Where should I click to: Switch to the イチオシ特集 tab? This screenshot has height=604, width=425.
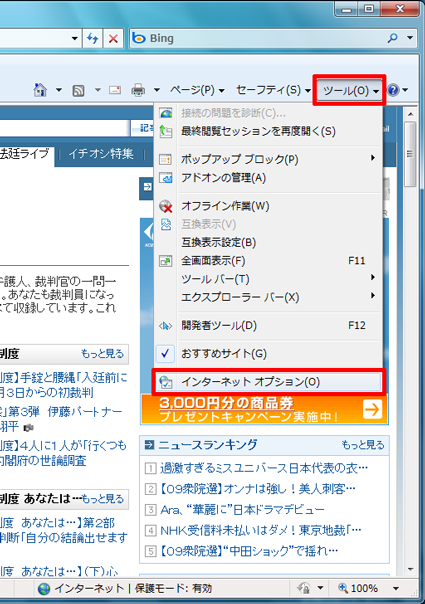[x=101, y=154]
